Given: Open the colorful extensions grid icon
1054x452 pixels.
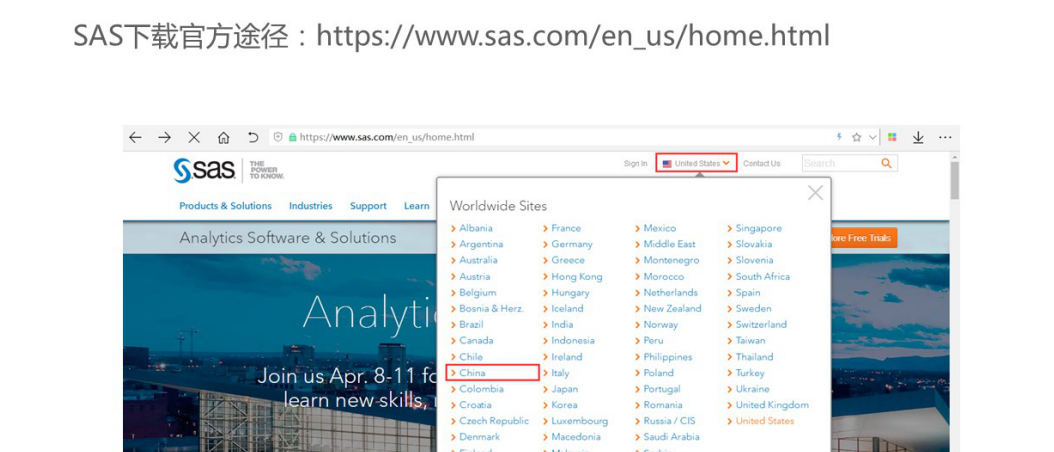Looking at the screenshot, I should 892,138.
